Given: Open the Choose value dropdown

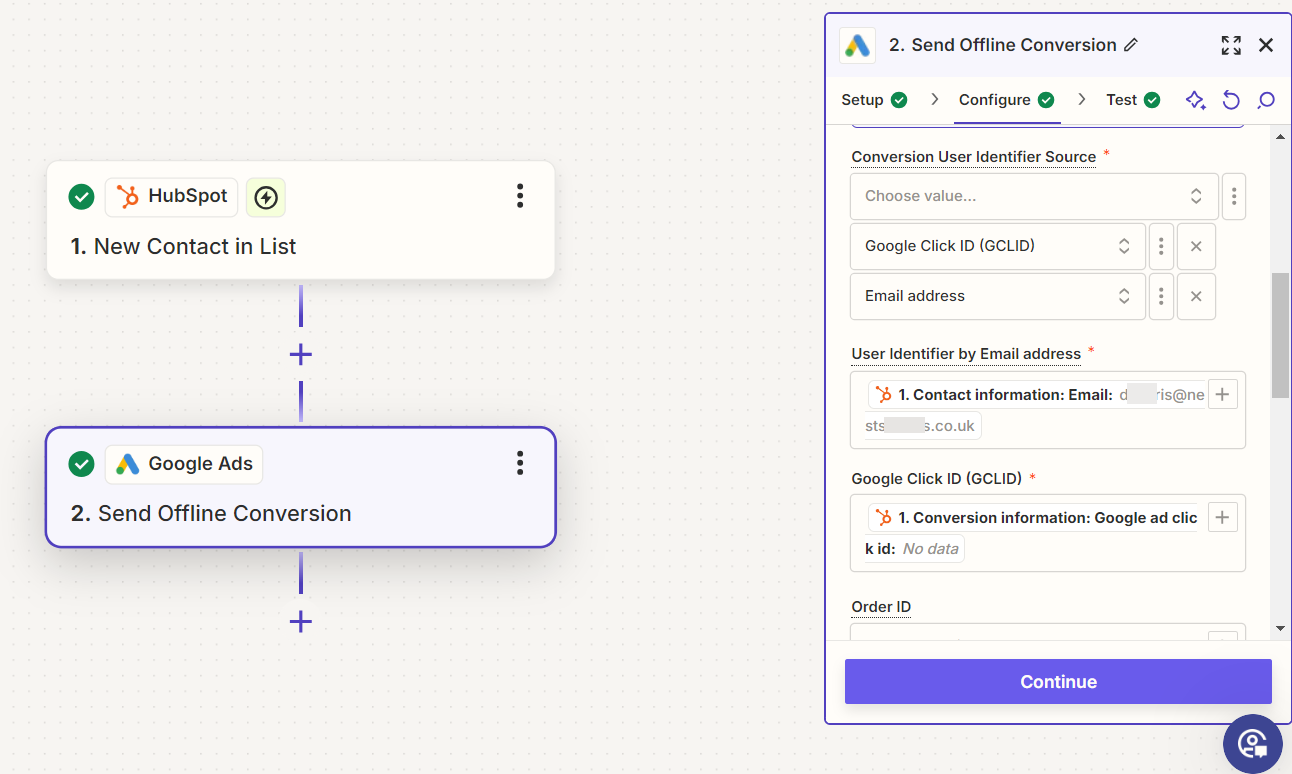Looking at the screenshot, I should (1034, 196).
